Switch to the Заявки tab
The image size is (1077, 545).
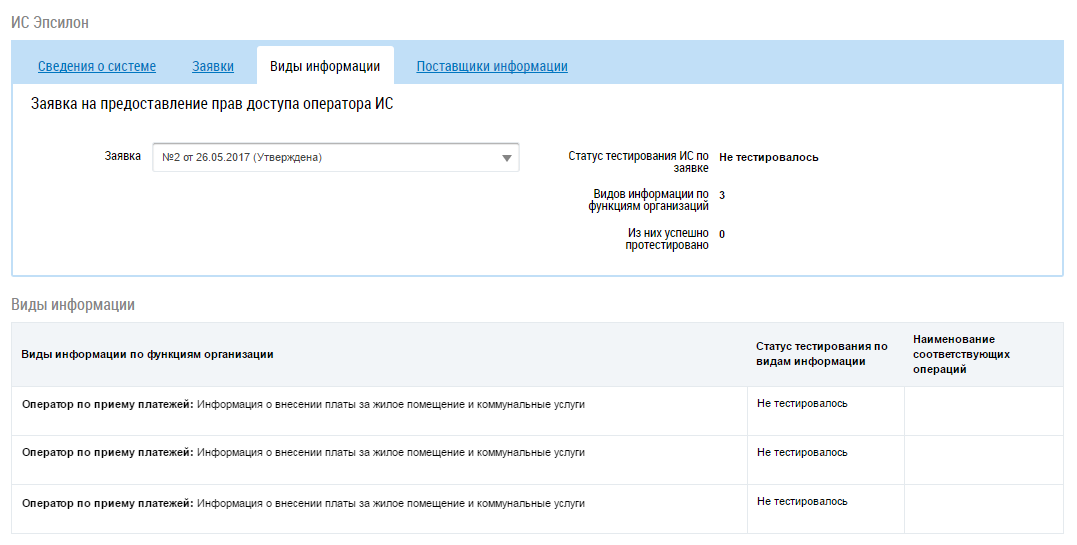pyautogui.click(x=213, y=67)
